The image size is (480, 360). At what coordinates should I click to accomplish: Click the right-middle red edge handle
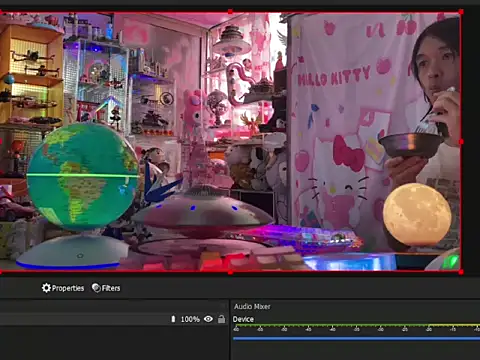tap(461, 142)
